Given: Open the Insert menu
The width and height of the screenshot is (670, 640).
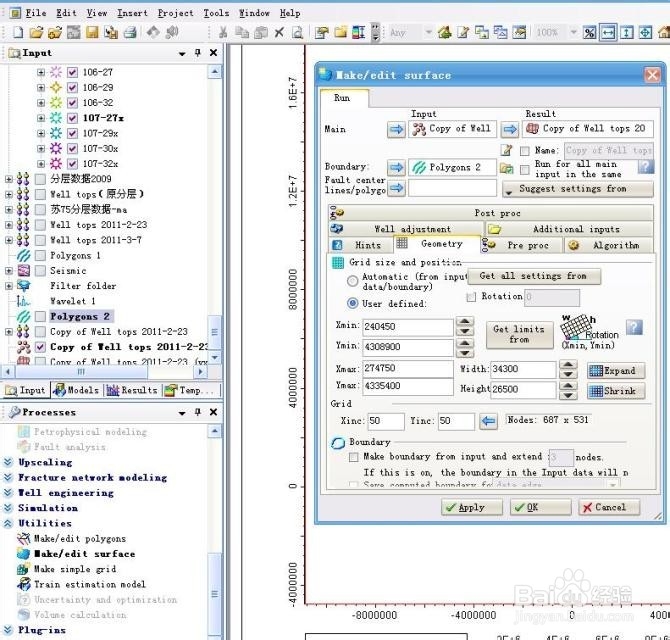Looking at the screenshot, I should tap(132, 13).
